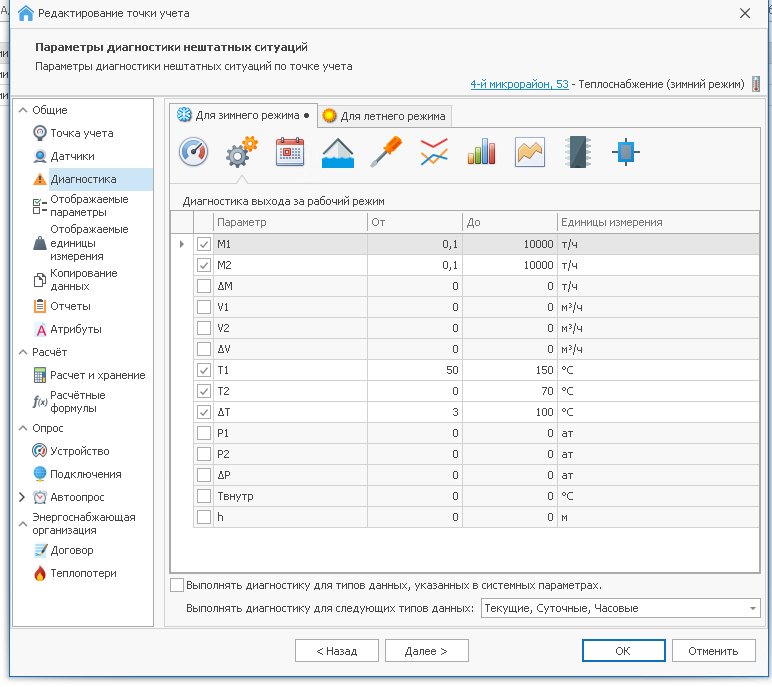The image size is (772, 687).
Task: Collapse the Общие section
Action: pos(22,110)
